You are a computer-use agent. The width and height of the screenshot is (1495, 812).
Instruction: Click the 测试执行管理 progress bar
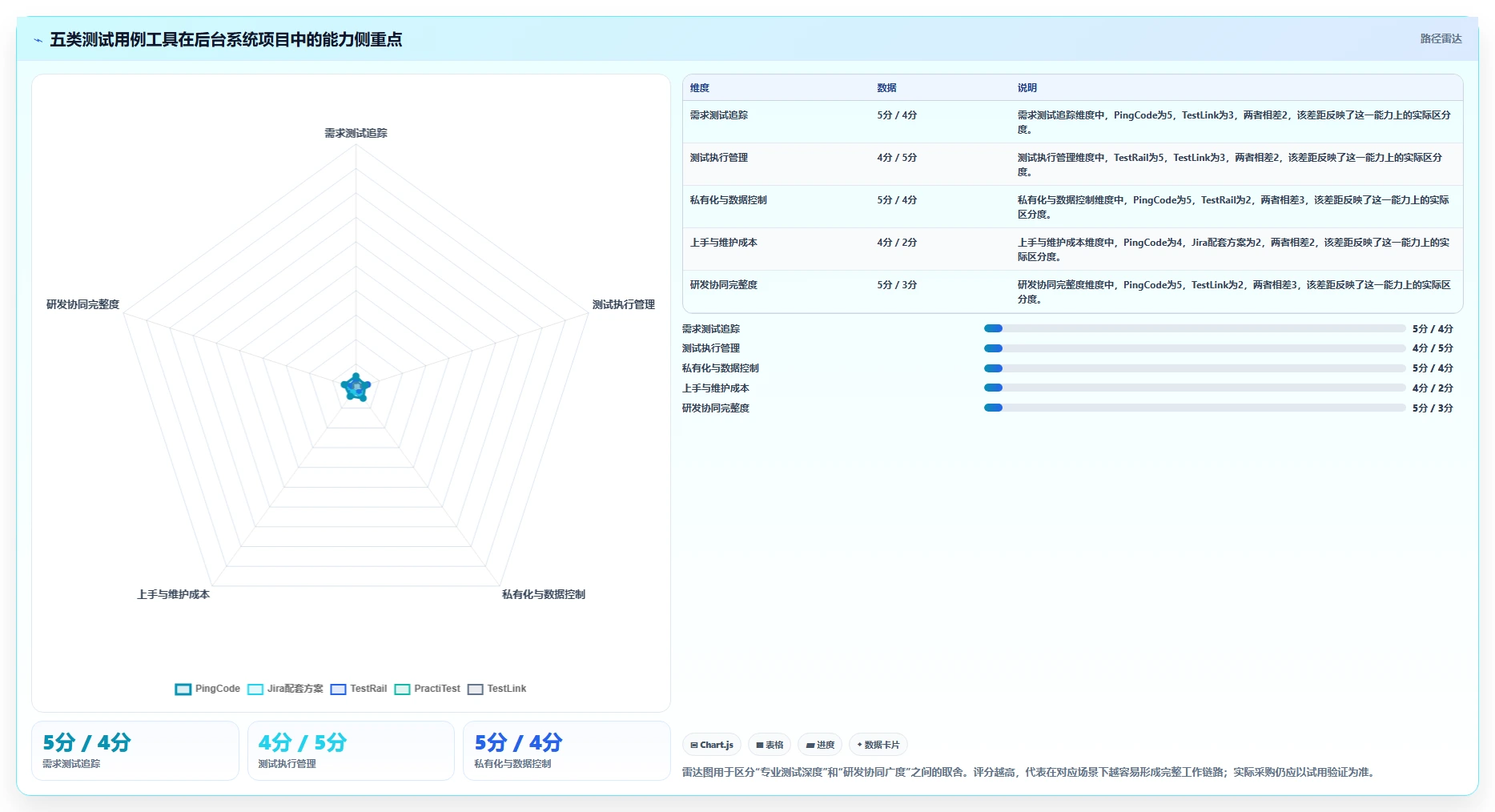[1195, 348]
